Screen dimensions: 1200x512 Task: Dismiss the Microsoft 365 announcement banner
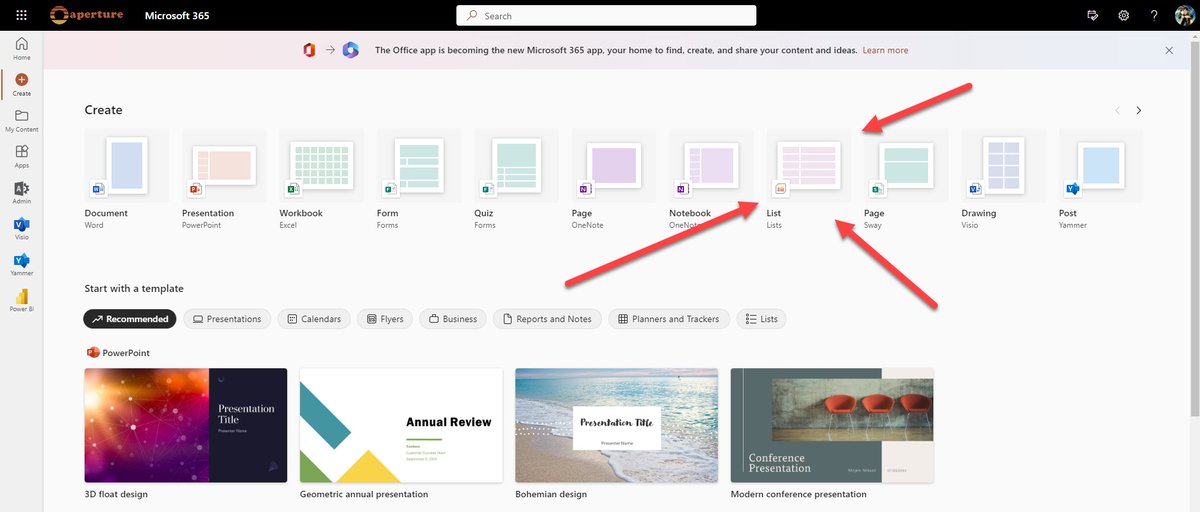1169,50
